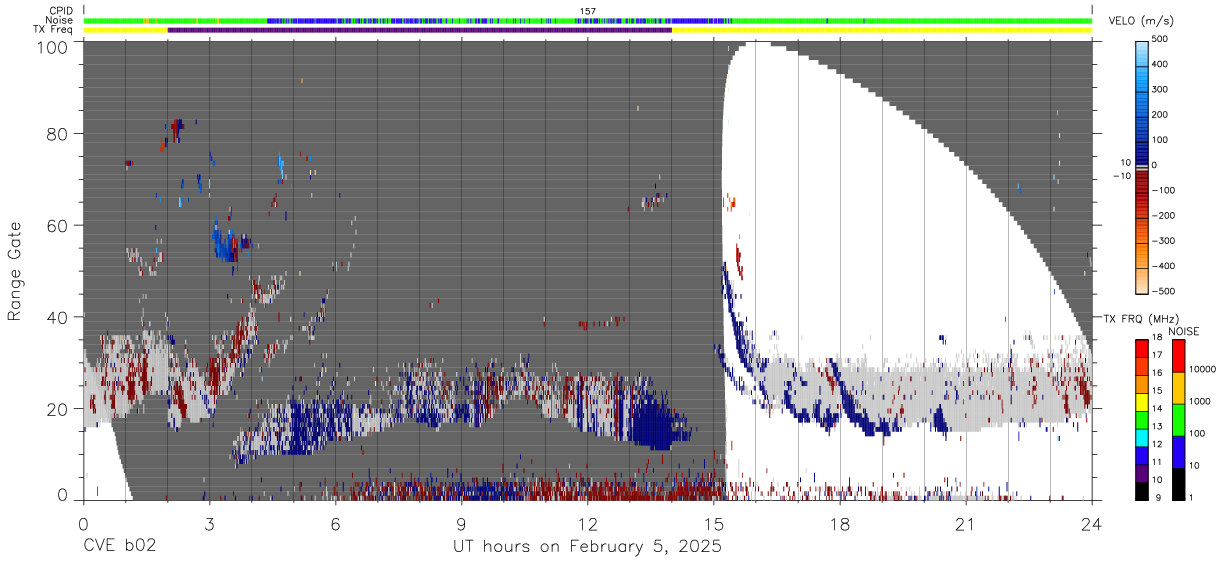
Task: Click the Noise row label above the plot
Action: tap(59, 20)
